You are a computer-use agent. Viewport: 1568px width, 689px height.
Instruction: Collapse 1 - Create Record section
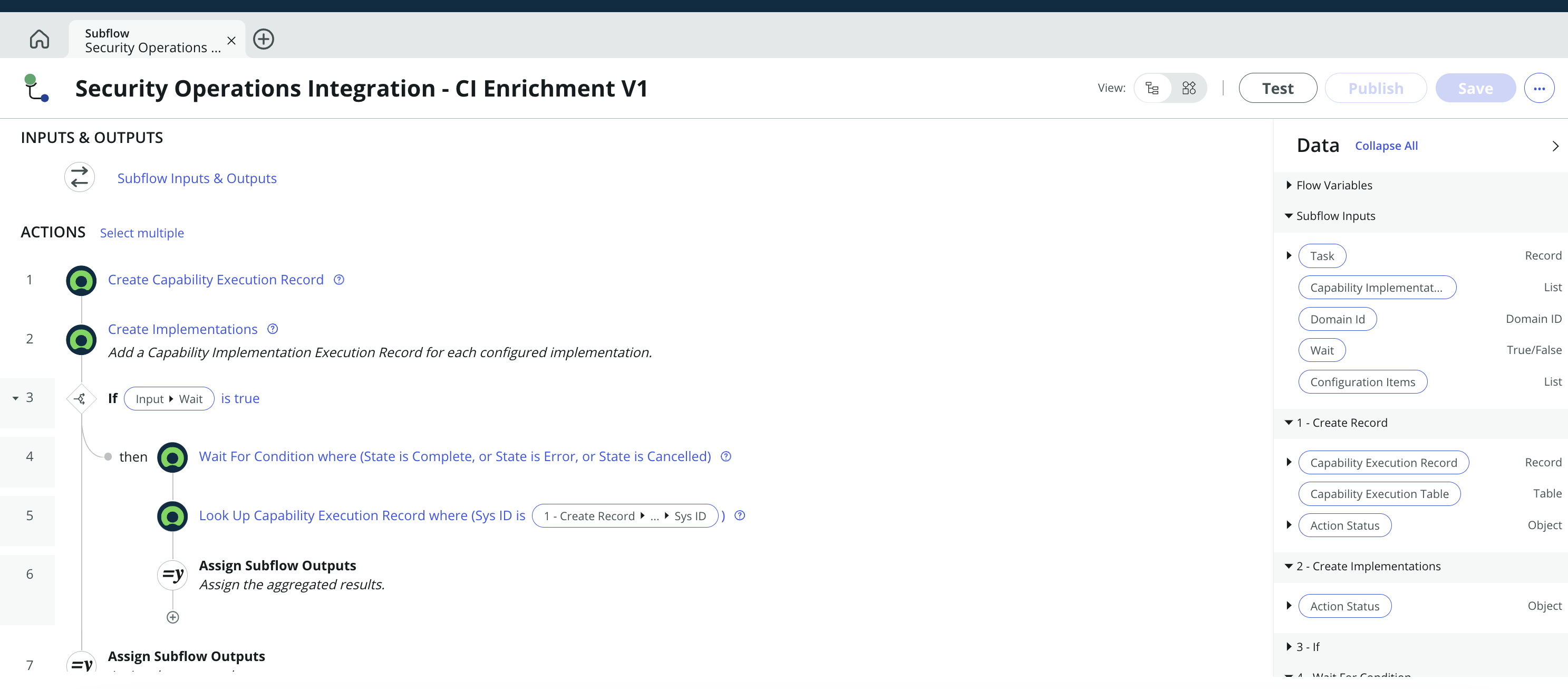[x=1289, y=422]
